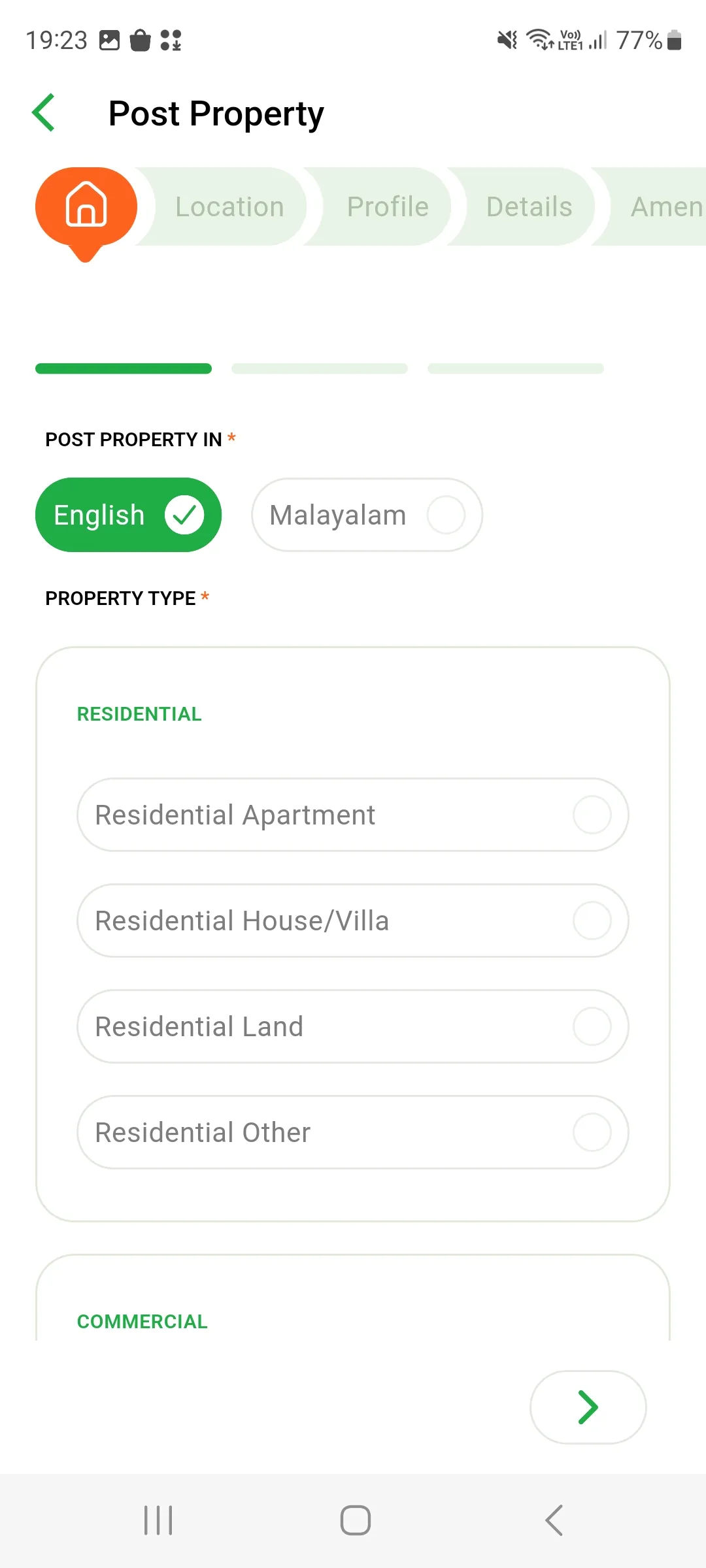The height and width of the screenshot is (1568, 706).
Task: Choose Residential Land option
Action: click(x=353, y=1026)
